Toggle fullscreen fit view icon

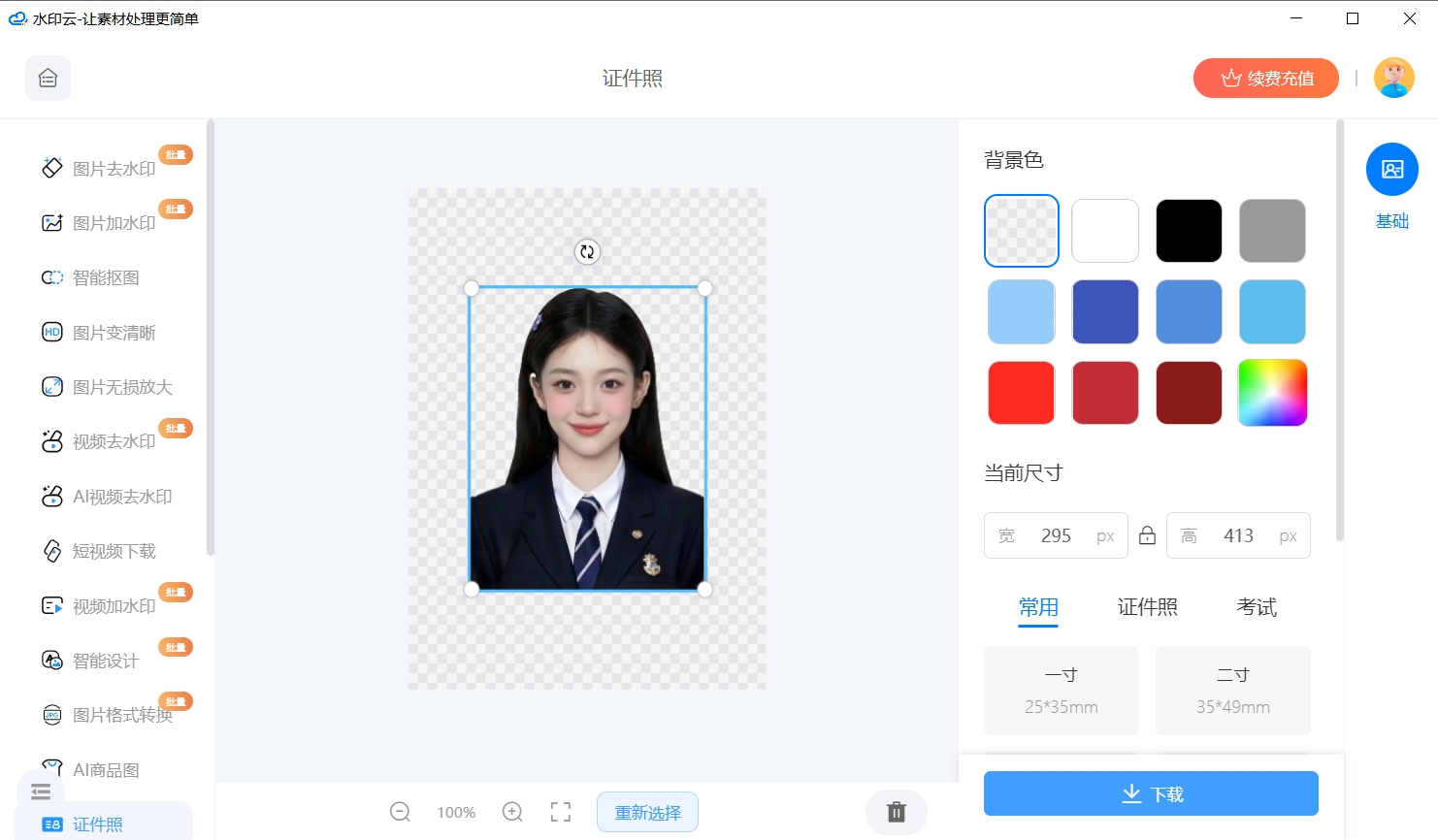pyautogui.click(x=561, y=812)
